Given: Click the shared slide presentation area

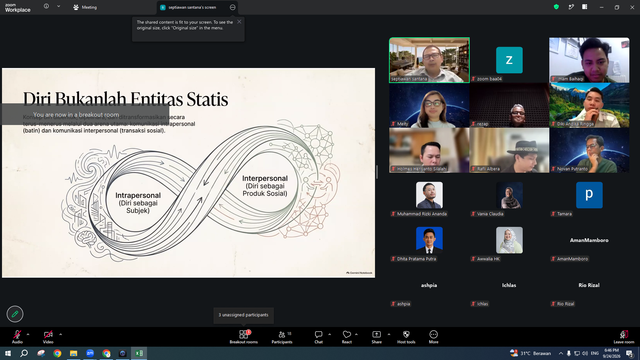Looking at the screenshot, I should pyautogui.click(x=188, y=173).
